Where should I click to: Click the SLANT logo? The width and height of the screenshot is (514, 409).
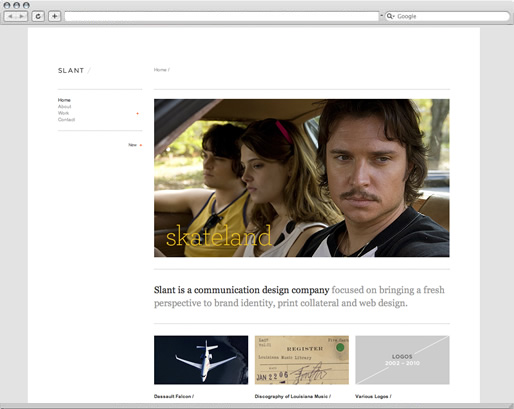71,70
